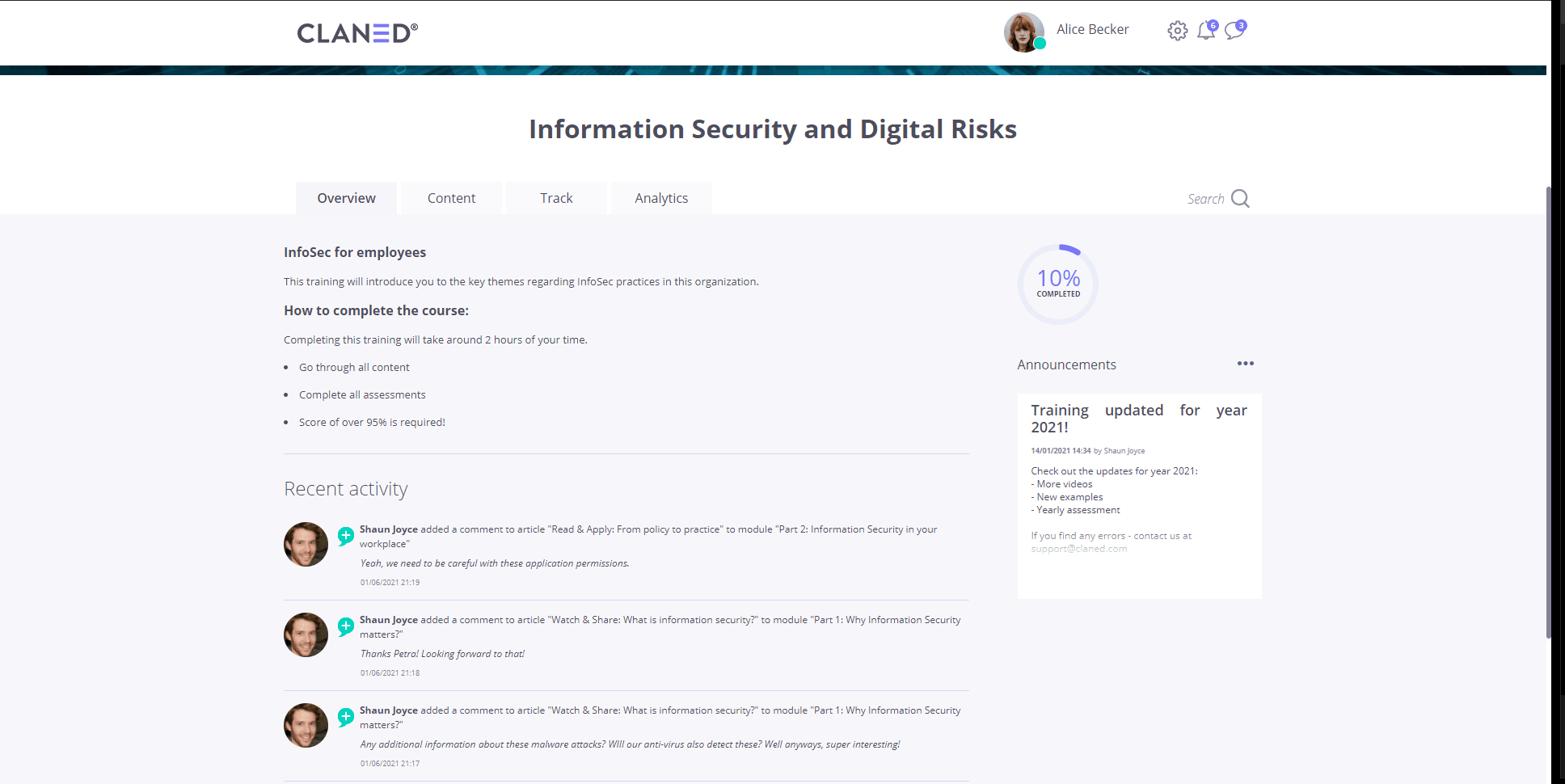Open the Analytics tab
This screenshot has height=784, width=1565.
pos(661,197)
